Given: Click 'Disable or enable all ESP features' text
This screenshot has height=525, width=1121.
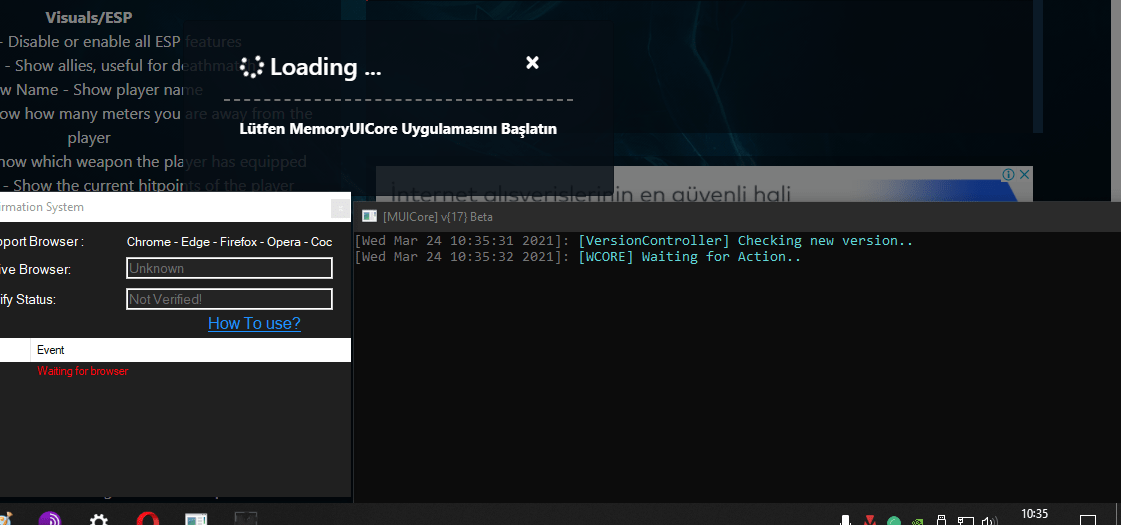Looking at the screenshot, I should pyautogui.click(x=124, y=41).
